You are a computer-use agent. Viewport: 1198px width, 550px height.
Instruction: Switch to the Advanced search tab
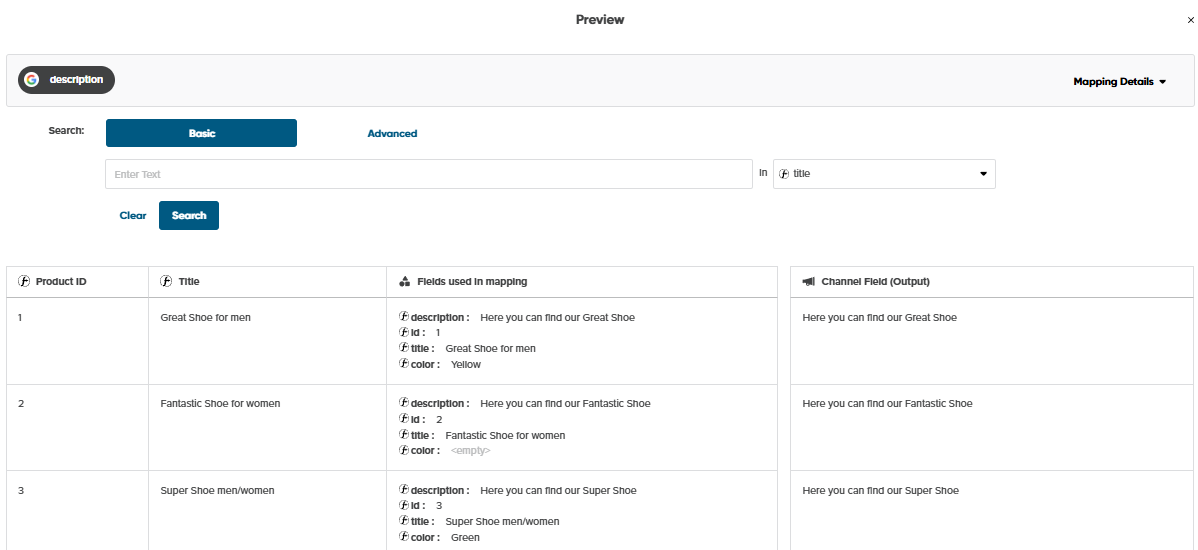[392, 133]
